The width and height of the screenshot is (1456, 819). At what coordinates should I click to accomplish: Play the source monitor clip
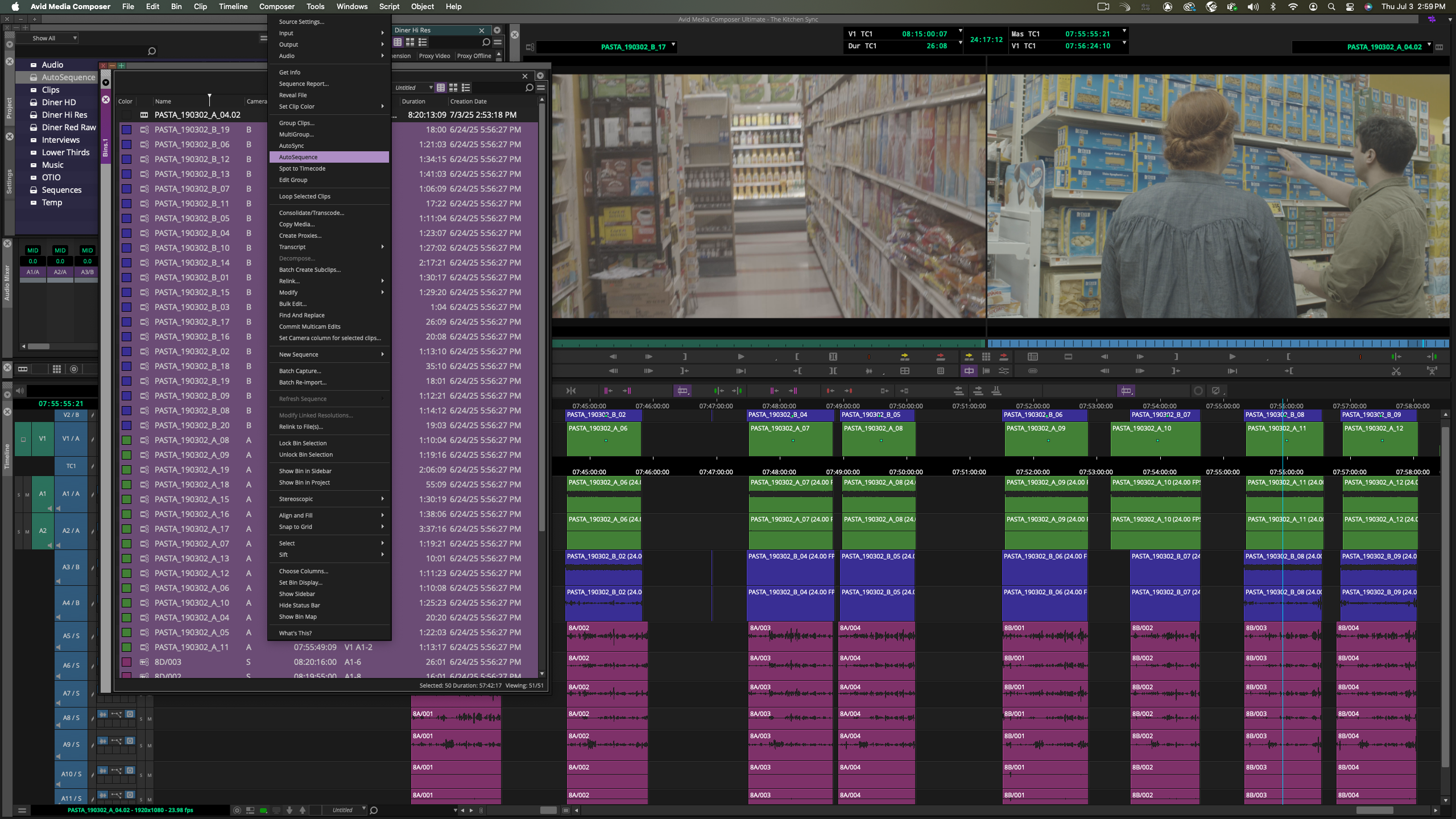click(x=741, y=357)
